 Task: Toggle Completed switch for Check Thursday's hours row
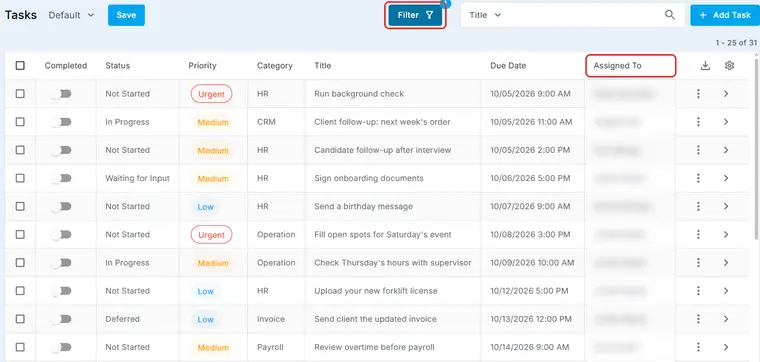[x=62, y=262]
